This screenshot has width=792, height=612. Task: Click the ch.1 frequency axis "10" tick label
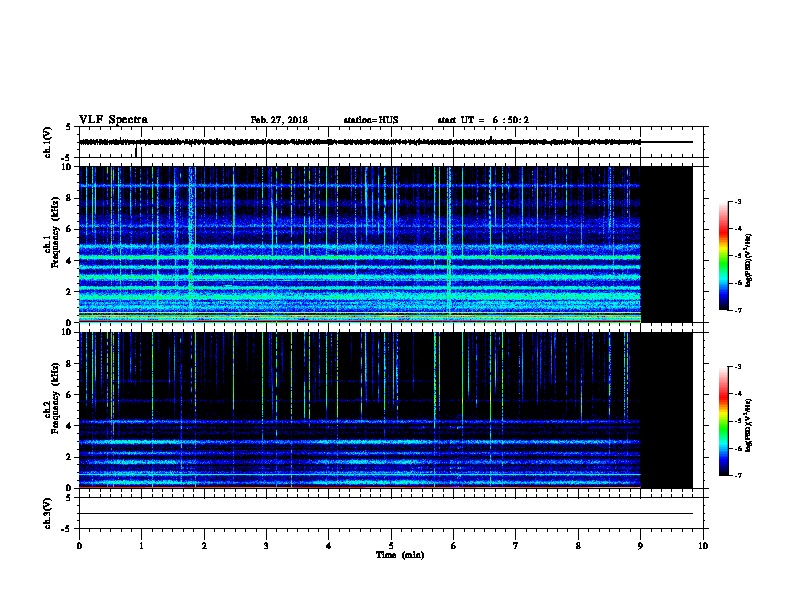coord(67,167)
